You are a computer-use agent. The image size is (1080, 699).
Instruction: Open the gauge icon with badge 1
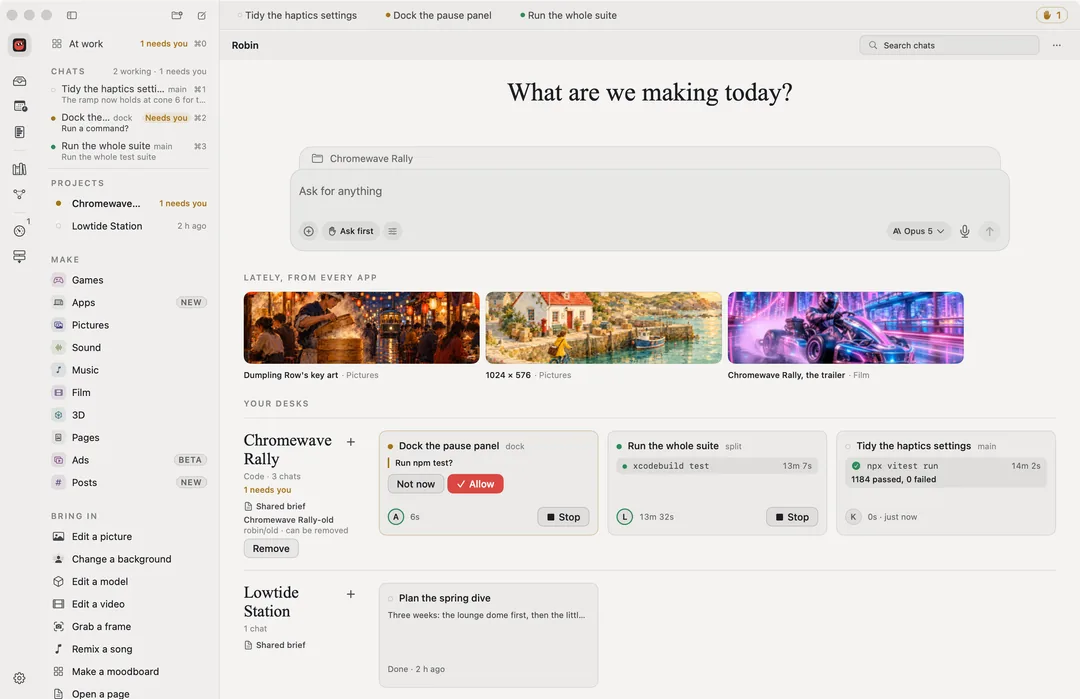coord(19,231)
